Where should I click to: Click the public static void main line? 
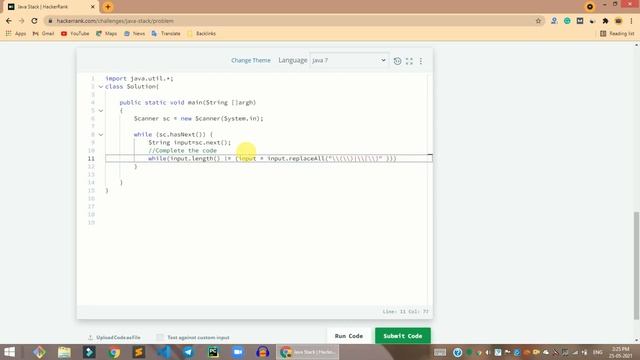click(x=188, y=102)
